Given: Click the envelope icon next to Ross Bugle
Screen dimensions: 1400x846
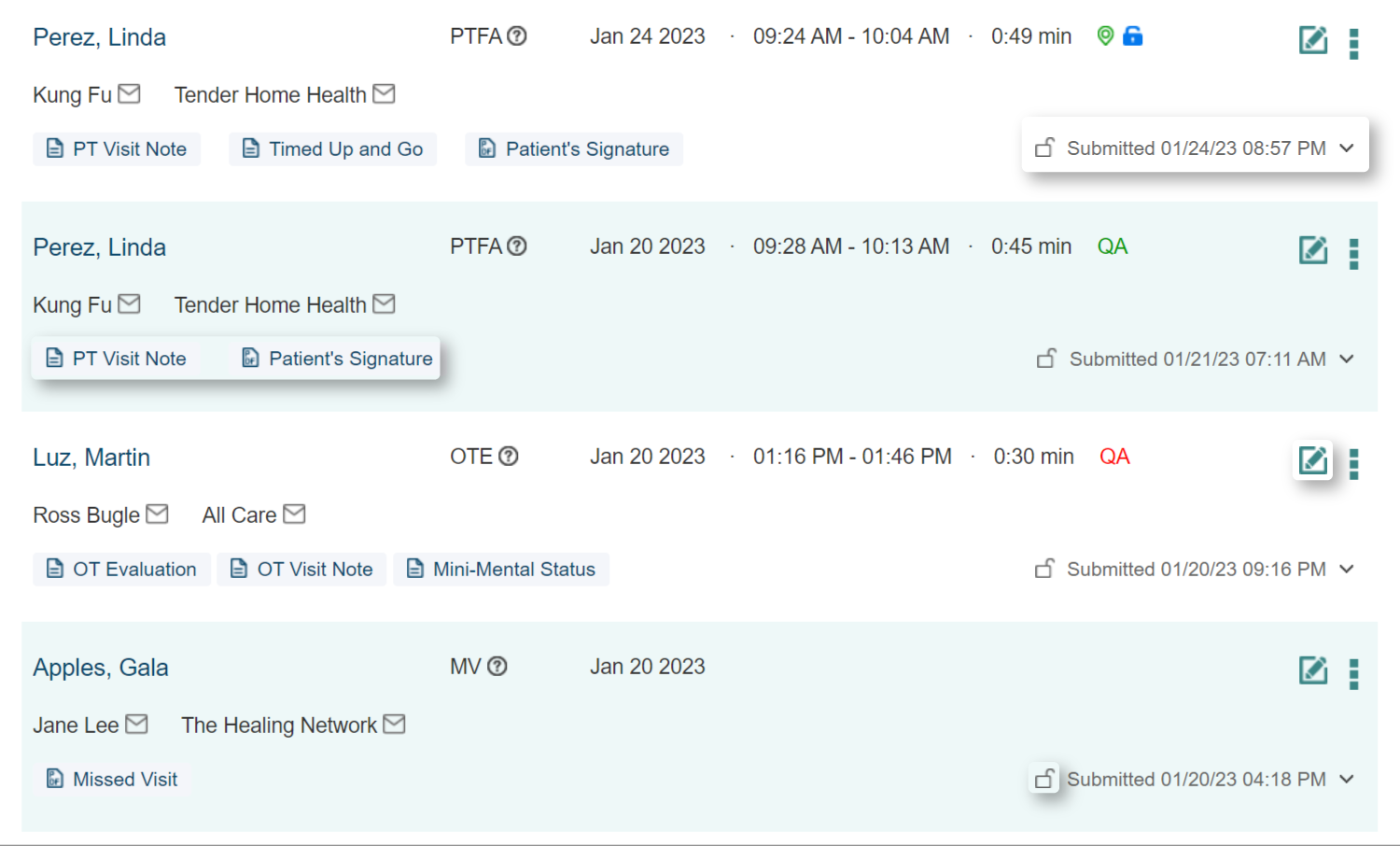Looking at the screenshot, I should pos(159,513).
